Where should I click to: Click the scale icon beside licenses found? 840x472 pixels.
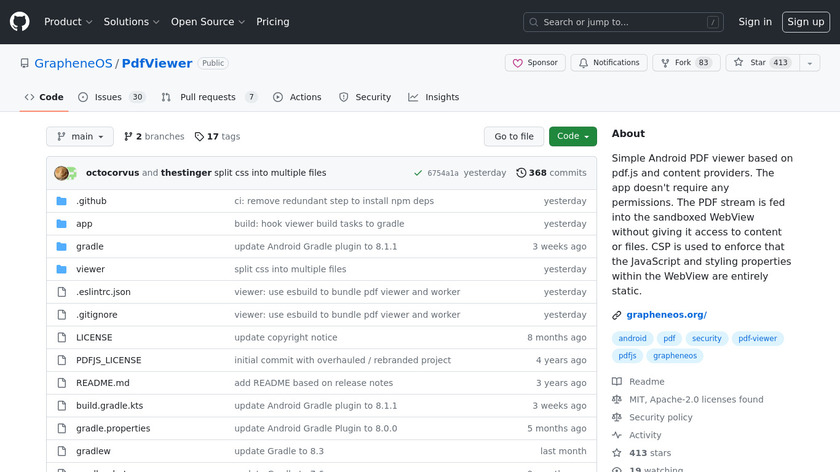[617, 399]
